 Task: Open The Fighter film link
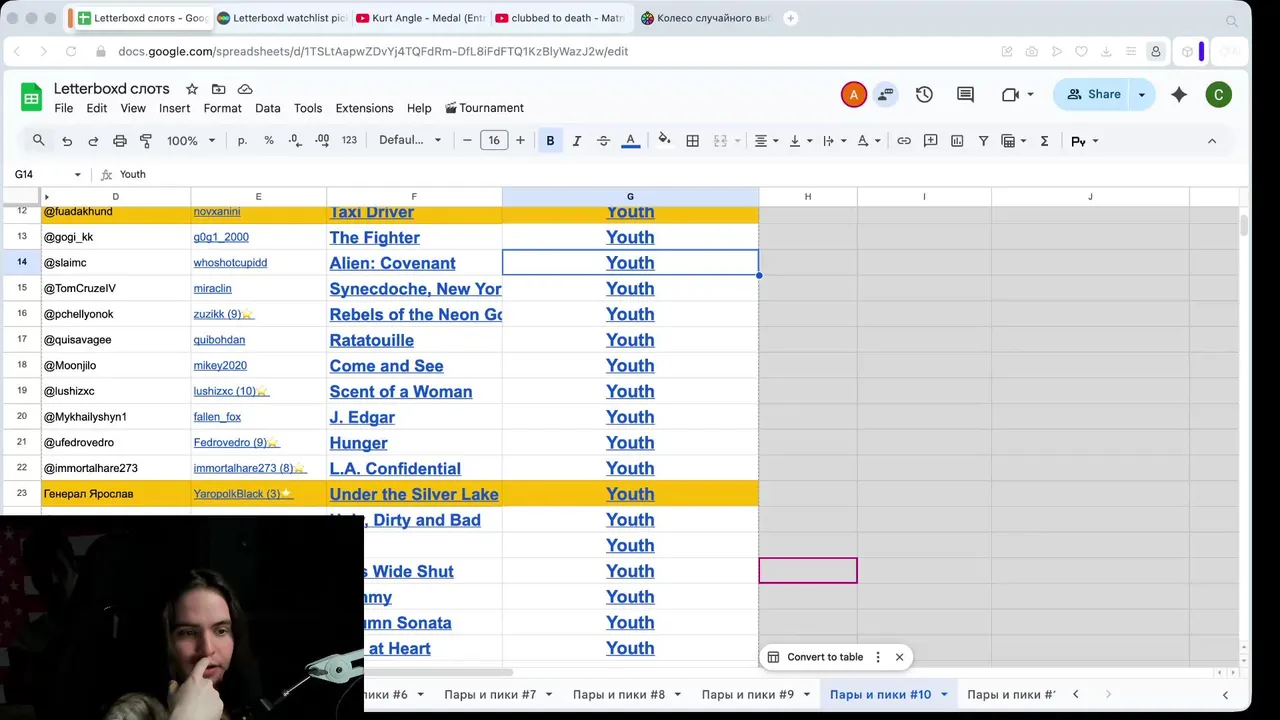coord(374,237)
